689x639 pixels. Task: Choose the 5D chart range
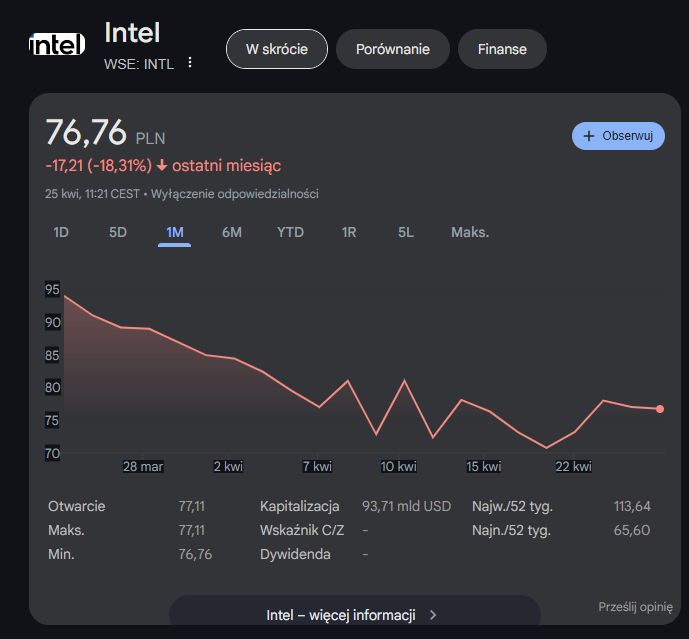click(118, 232)
